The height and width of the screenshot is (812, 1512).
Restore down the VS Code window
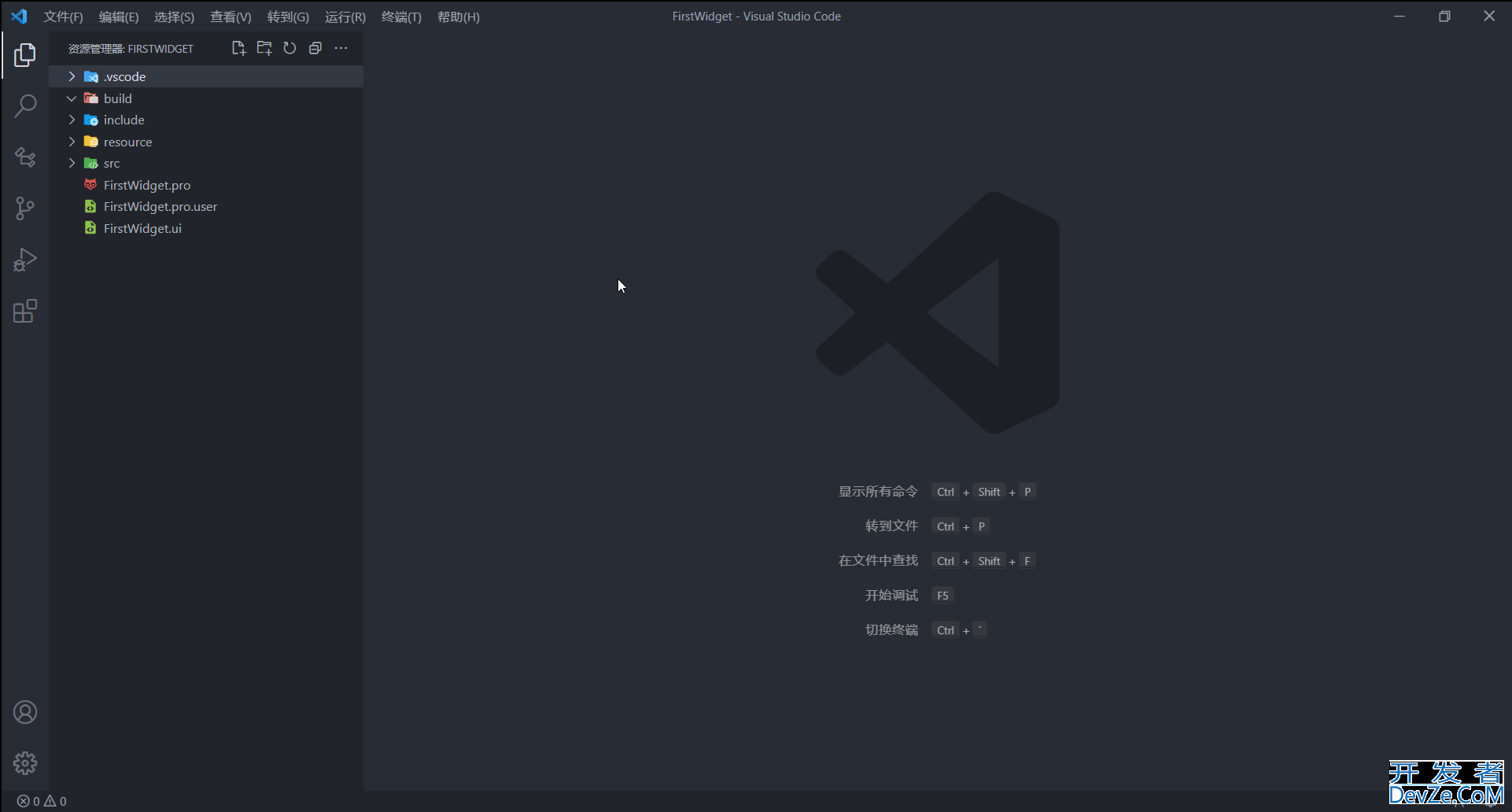click(1444, 17)
